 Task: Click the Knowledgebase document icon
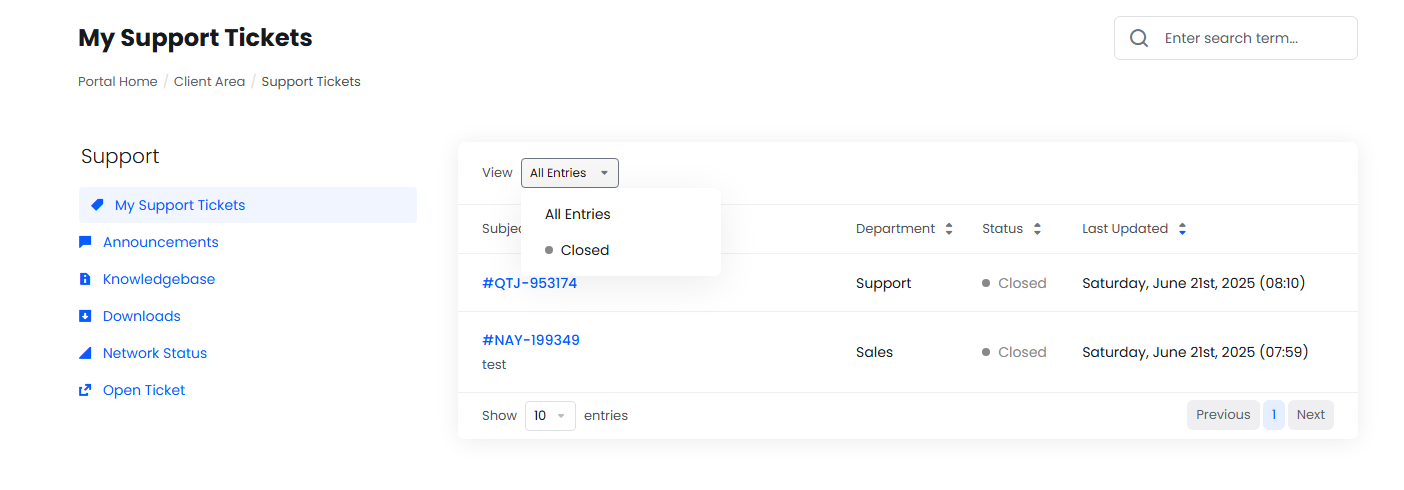coord(85,279)
